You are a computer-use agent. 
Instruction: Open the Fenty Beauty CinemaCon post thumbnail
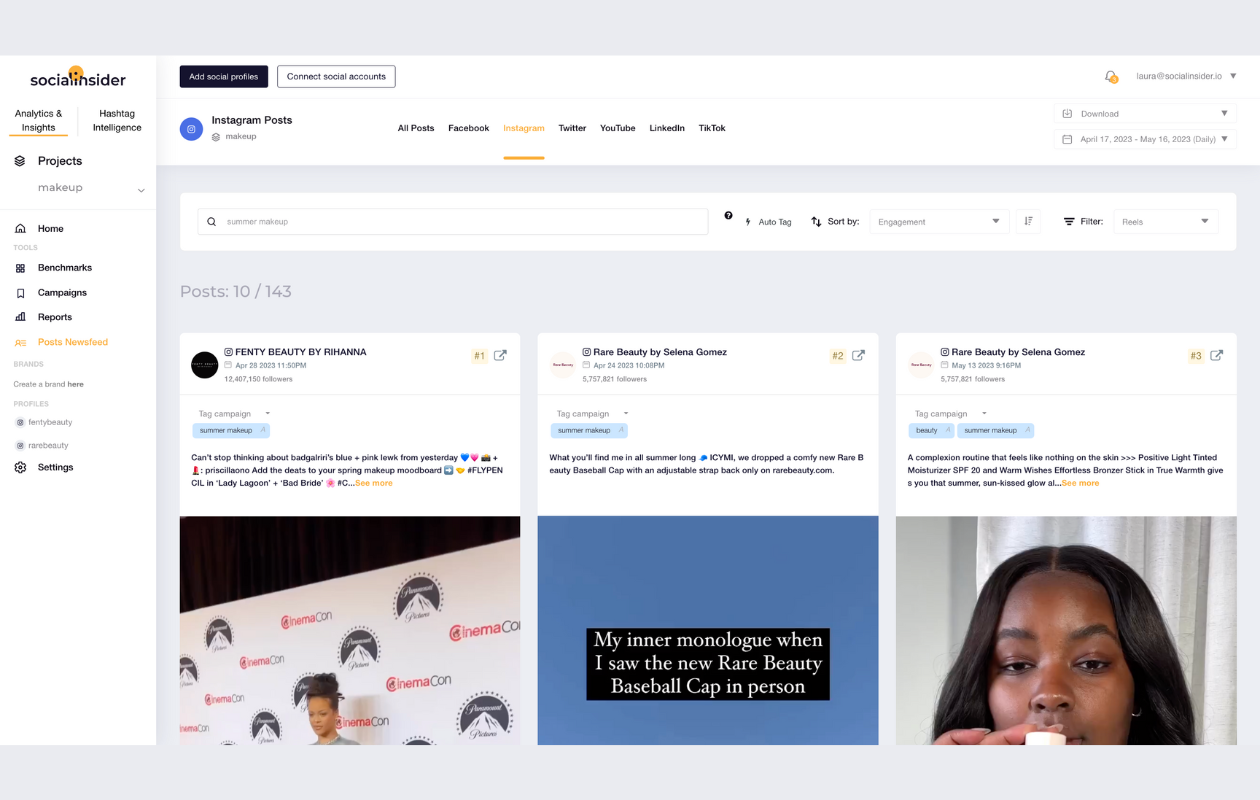350,630
